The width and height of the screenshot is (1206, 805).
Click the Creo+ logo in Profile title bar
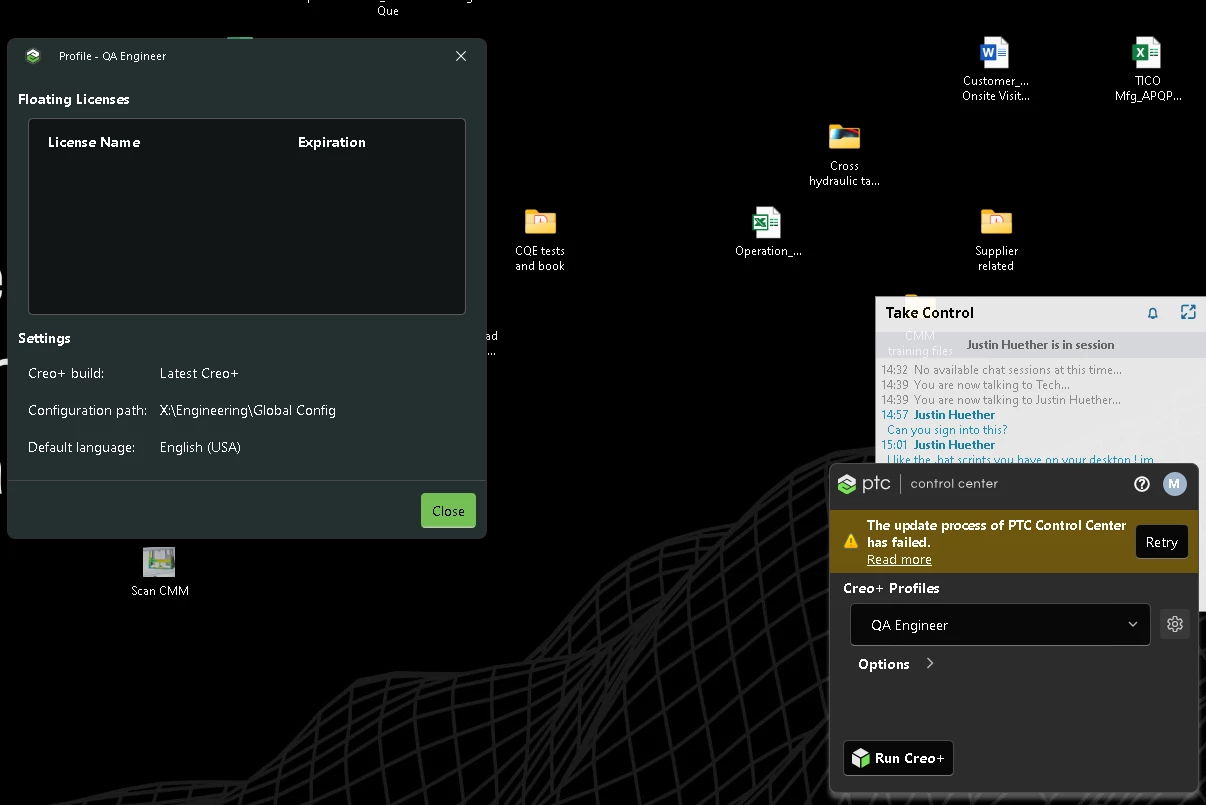(33, 56)
